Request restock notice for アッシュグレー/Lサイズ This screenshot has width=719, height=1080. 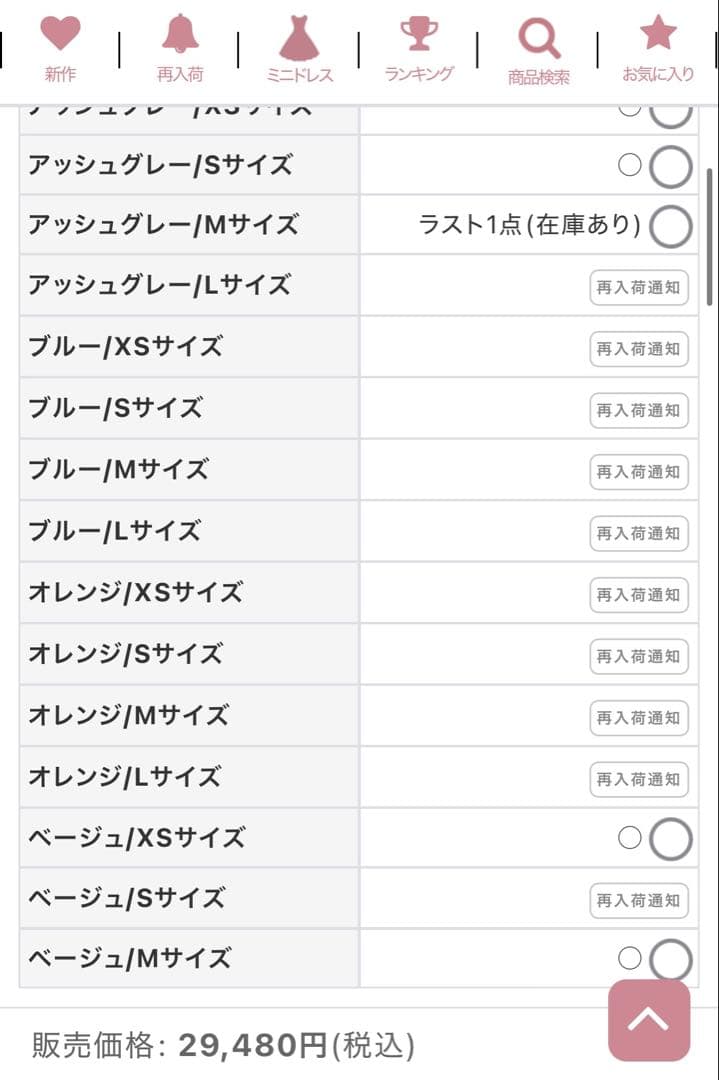[639, 288]
